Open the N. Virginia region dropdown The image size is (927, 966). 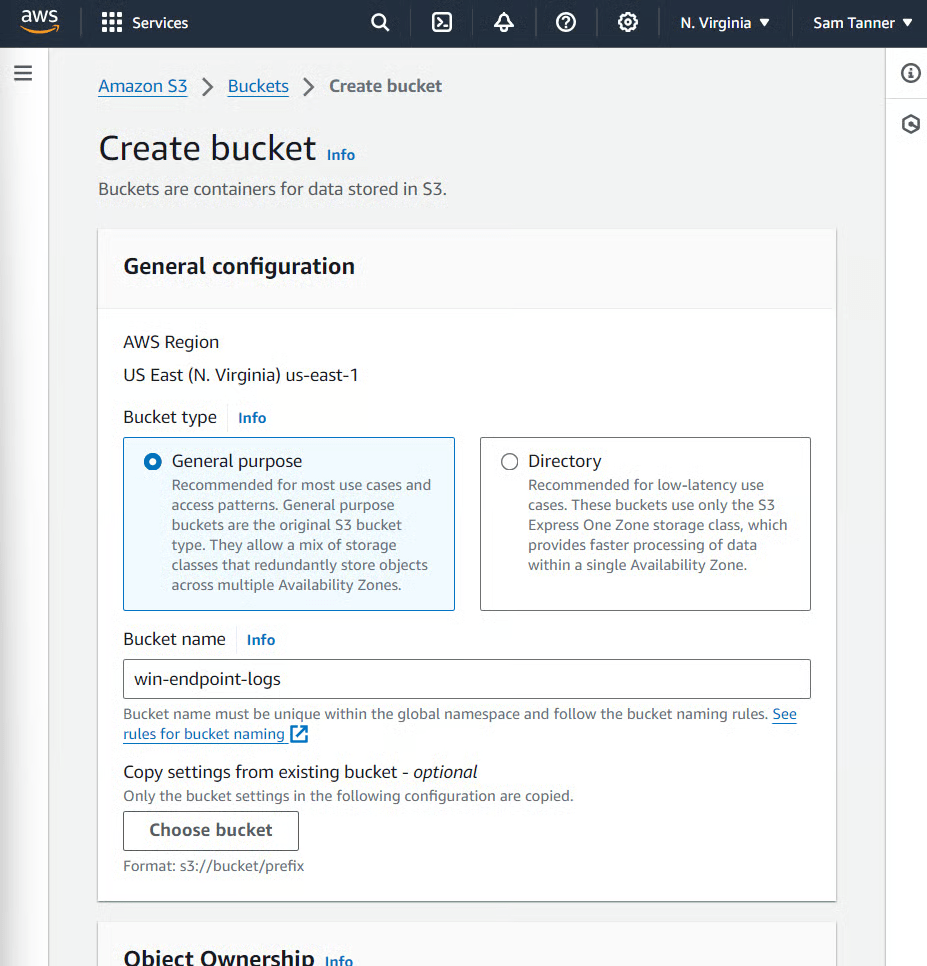click(725, 23)
